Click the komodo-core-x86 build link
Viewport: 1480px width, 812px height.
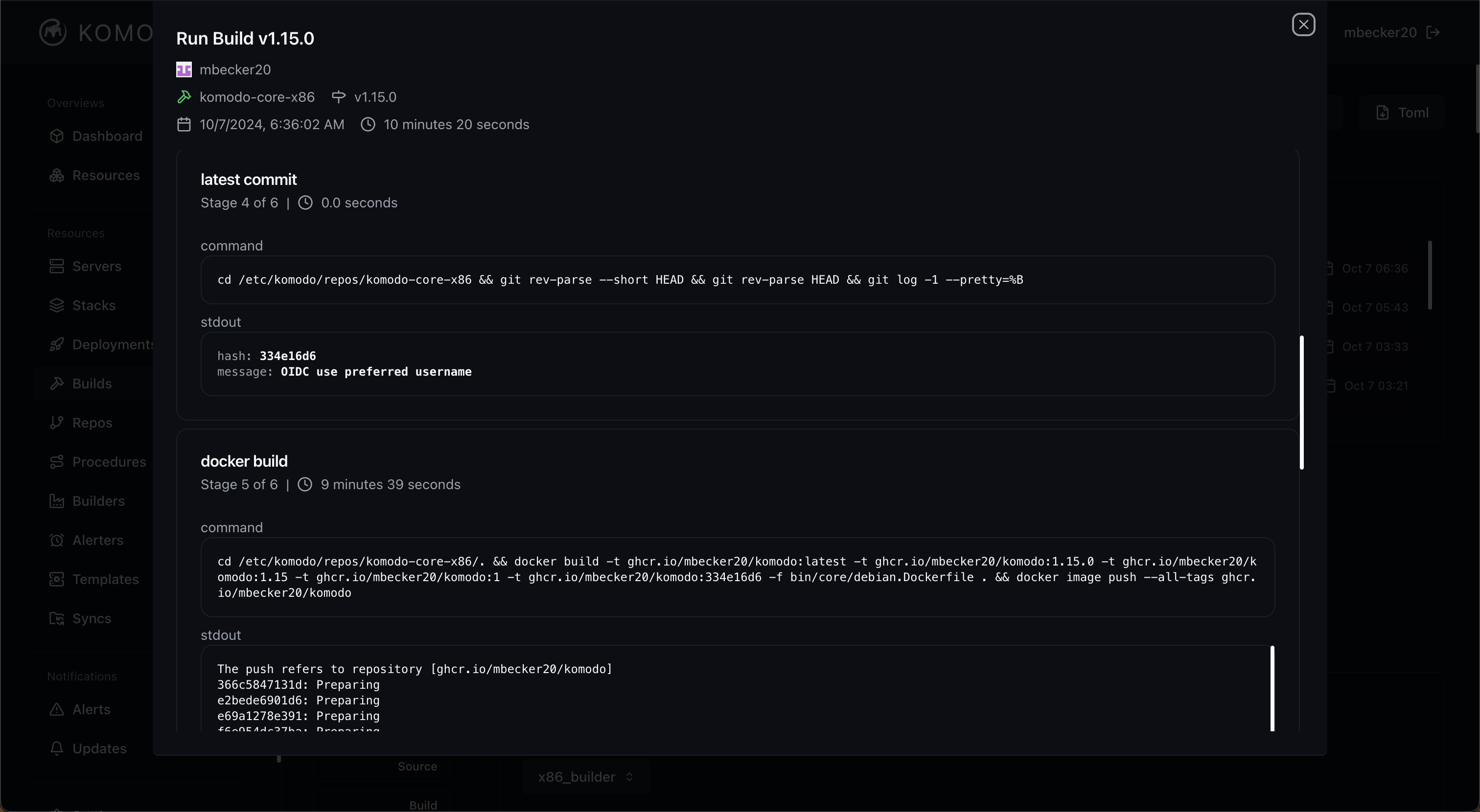pyautogui.click(x=257, y=97)
